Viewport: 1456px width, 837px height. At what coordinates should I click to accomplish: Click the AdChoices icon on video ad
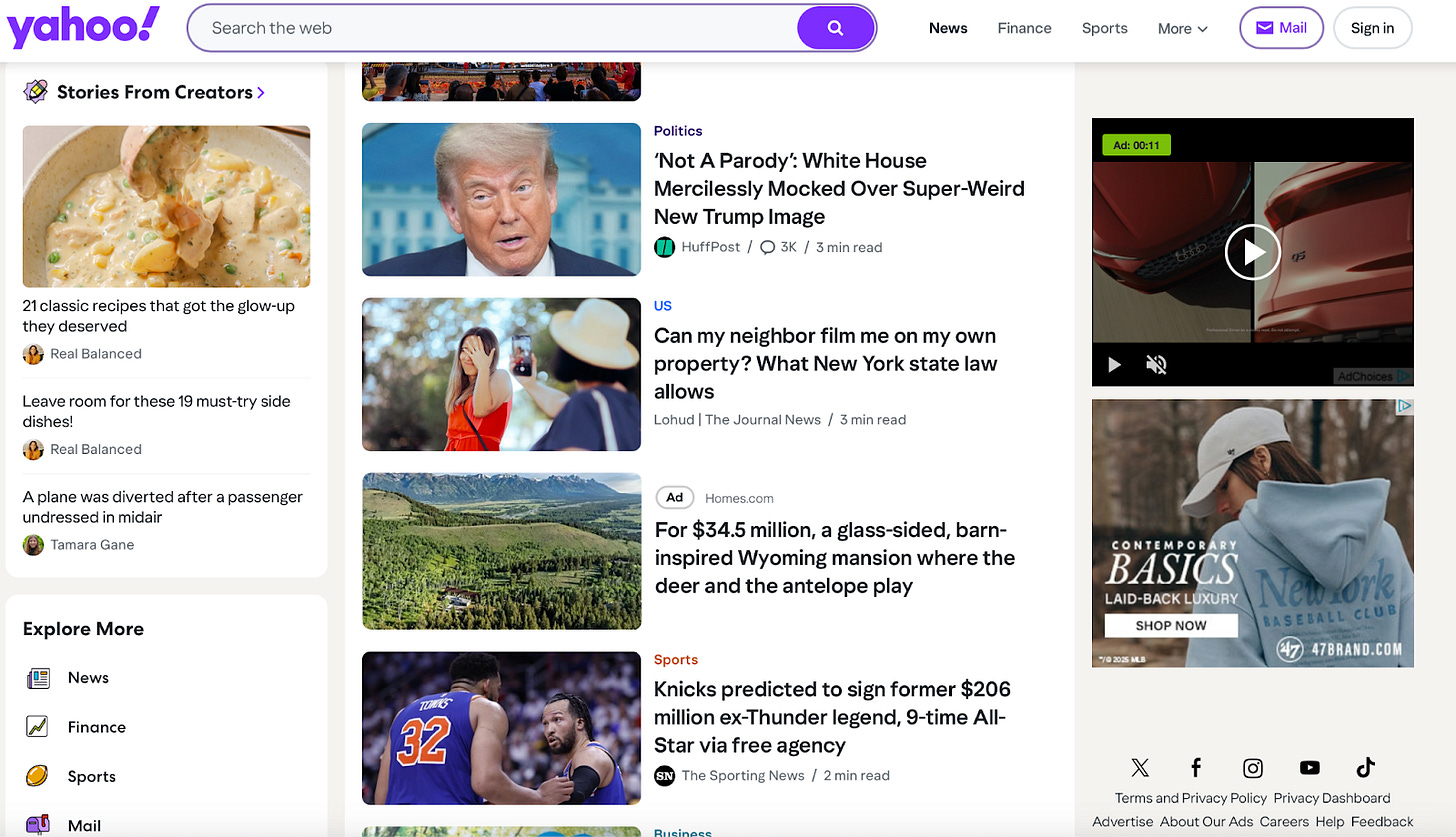pyautogui.click(x=1405, y=376)
